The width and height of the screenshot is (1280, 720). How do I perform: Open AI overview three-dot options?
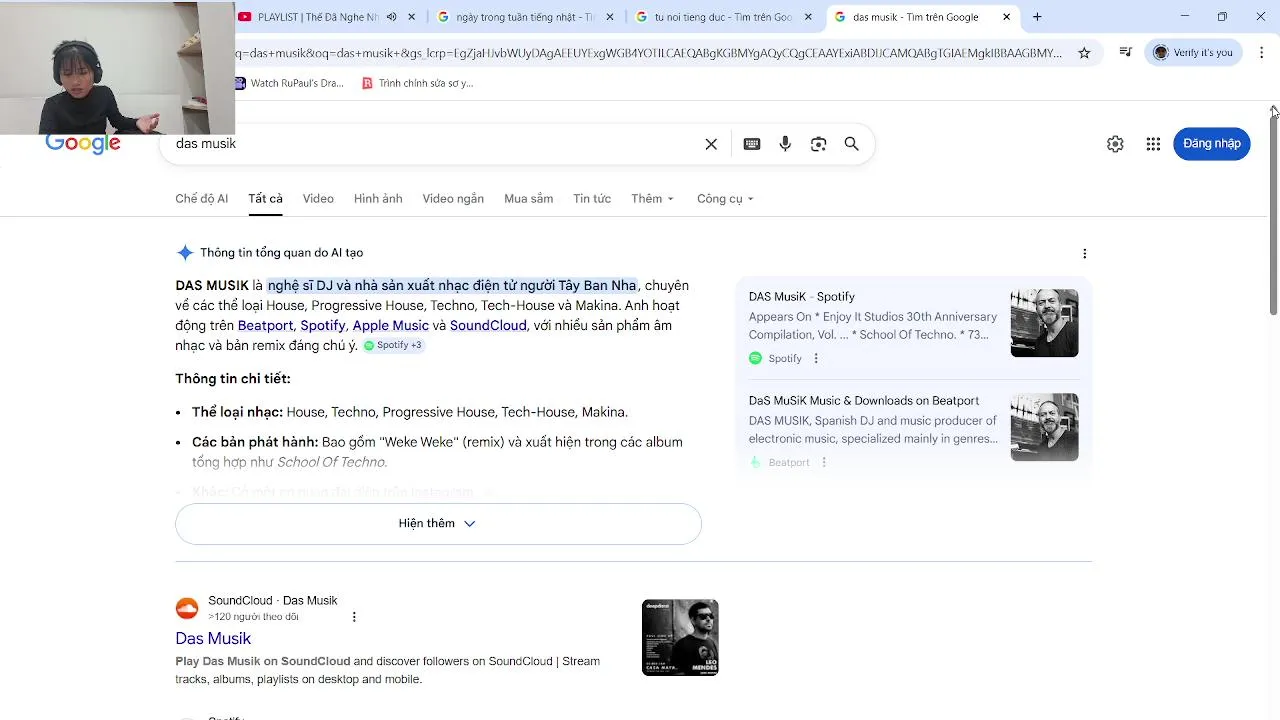tap(1084, 254)
